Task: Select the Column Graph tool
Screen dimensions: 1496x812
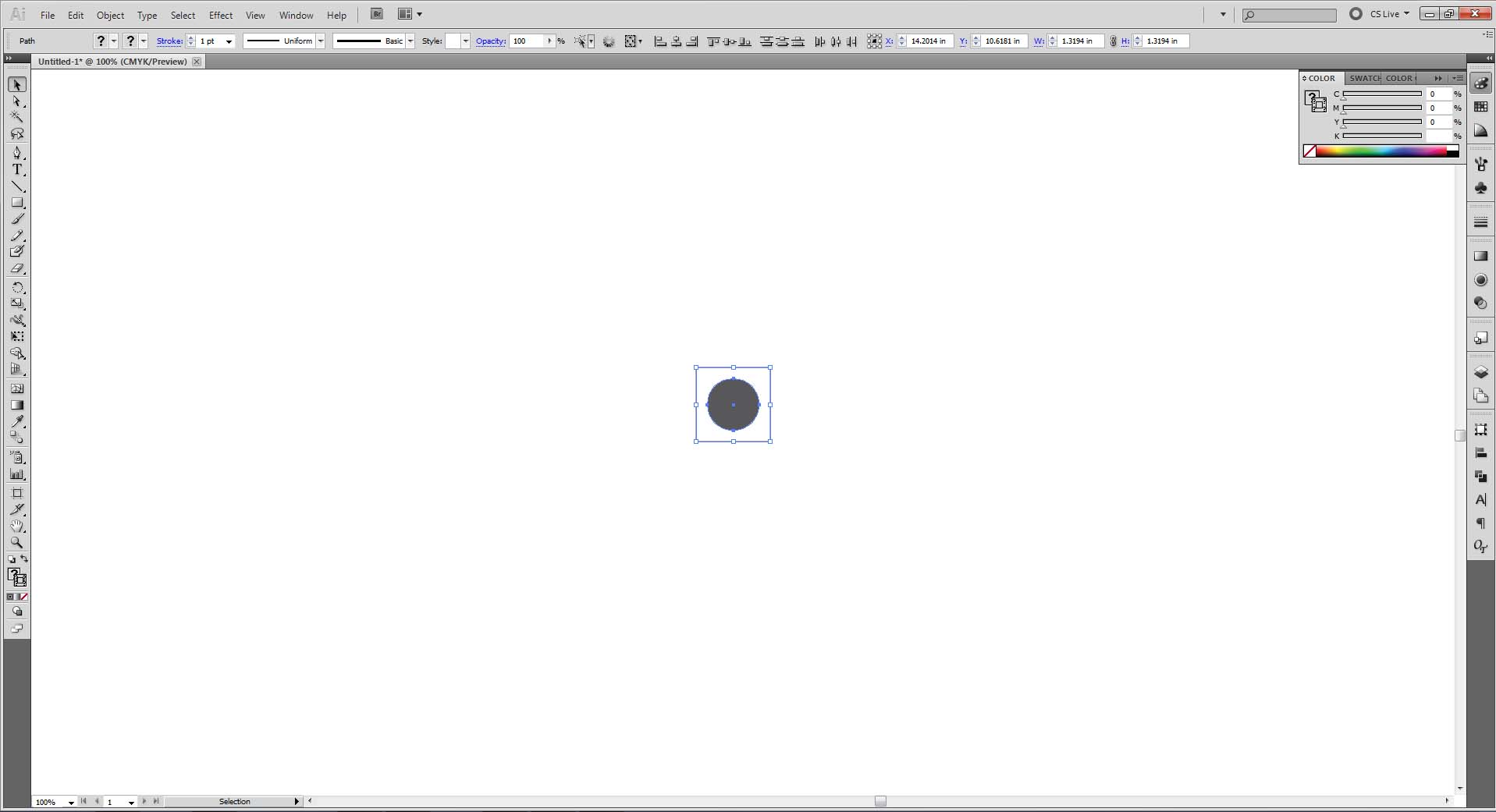Action: tap(17, 474)
